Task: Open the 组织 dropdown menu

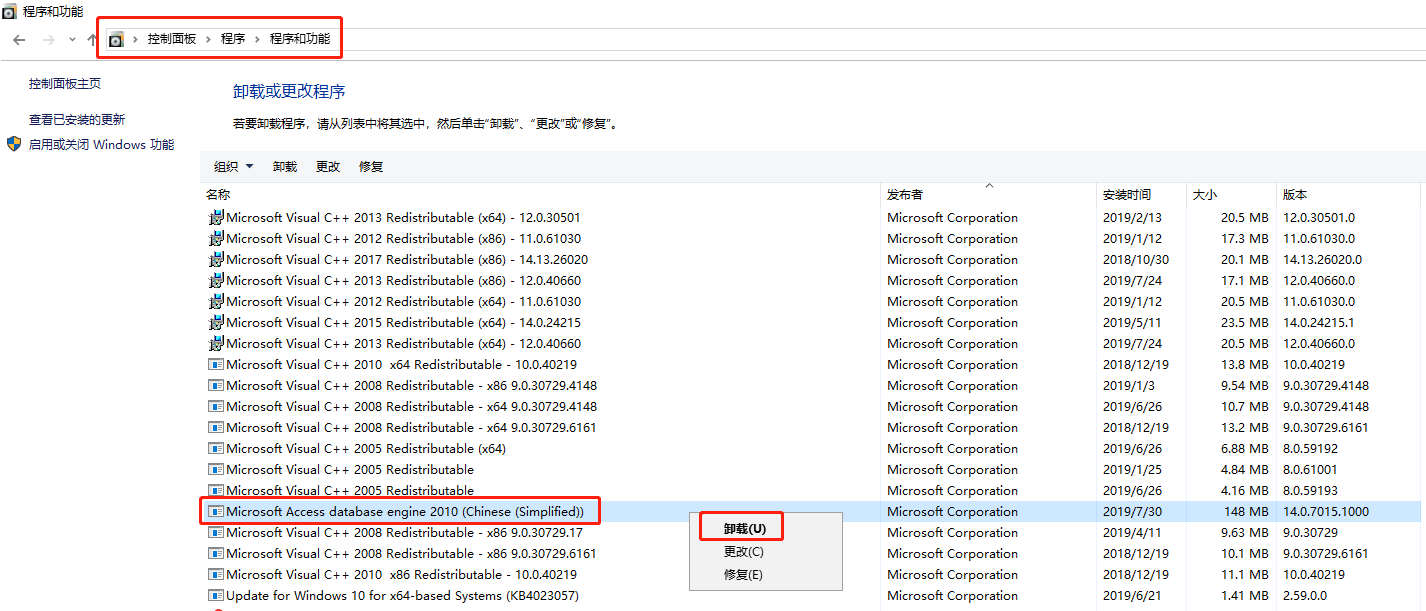Action: 234,167
